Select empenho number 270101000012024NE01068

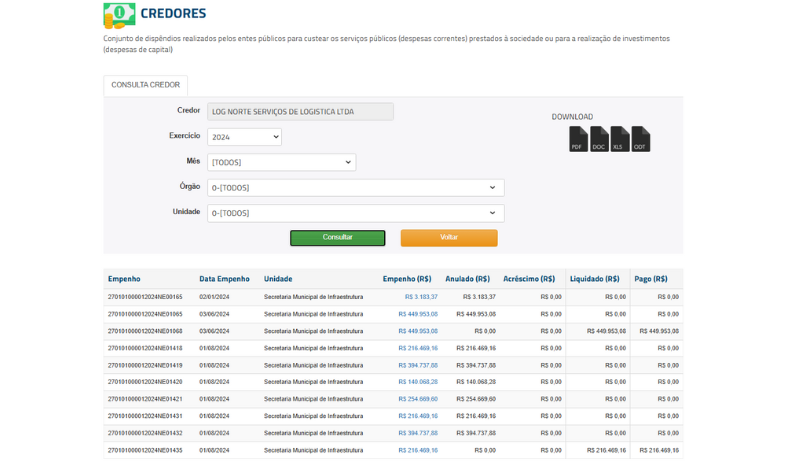tap(145, 331)
